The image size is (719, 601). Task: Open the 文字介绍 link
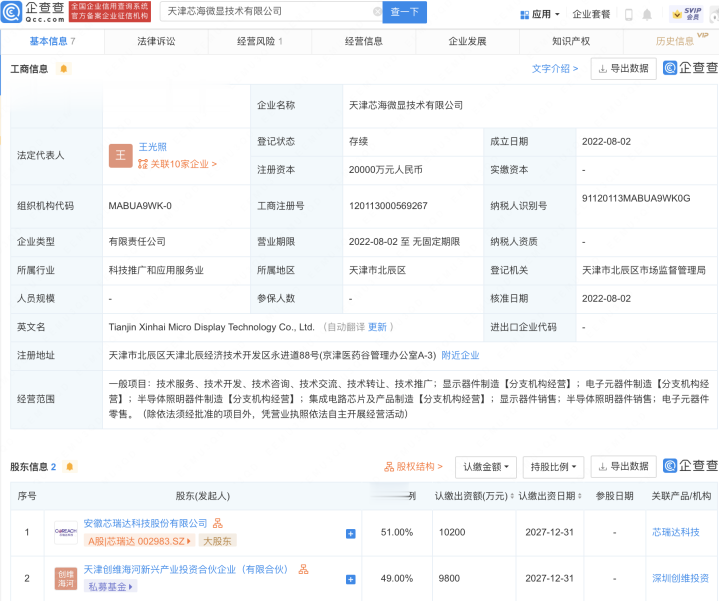point(555,69)
